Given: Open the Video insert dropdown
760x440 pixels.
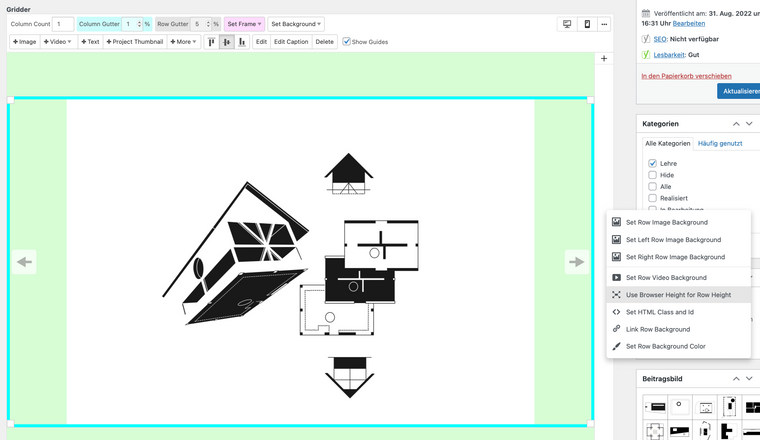Looking at the screenshot, I should pyautogui.click(x=58, y=42).
